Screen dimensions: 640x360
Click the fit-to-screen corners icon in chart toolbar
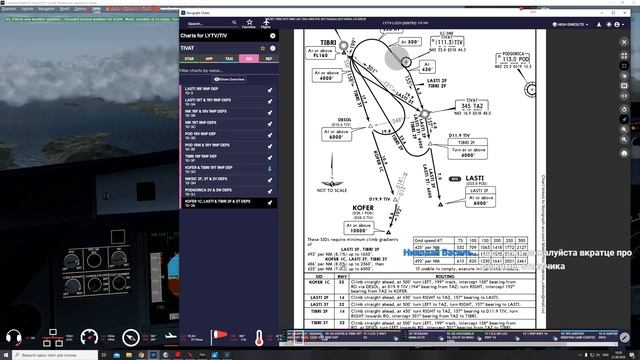point(624,66)
